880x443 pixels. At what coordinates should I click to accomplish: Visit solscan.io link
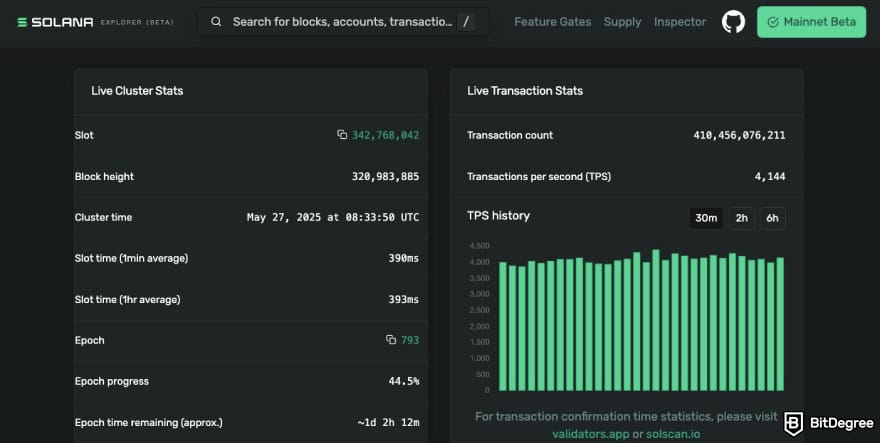click(672, 434)
